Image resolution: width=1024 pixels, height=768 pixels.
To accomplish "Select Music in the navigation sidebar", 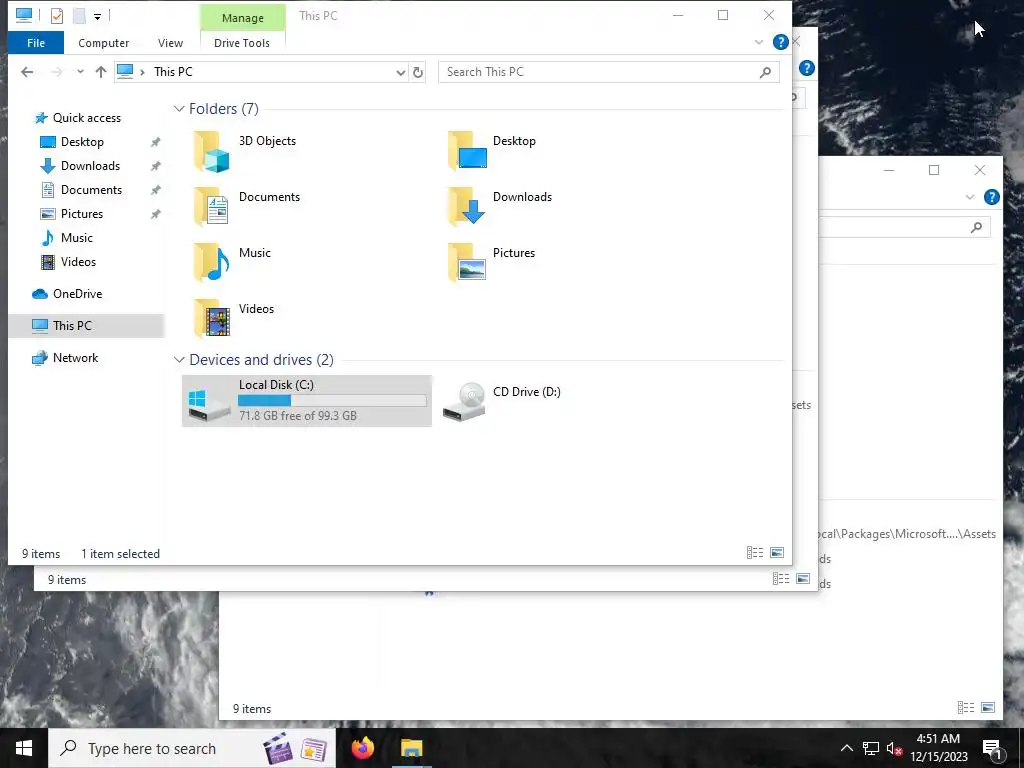I will [76, 238].
